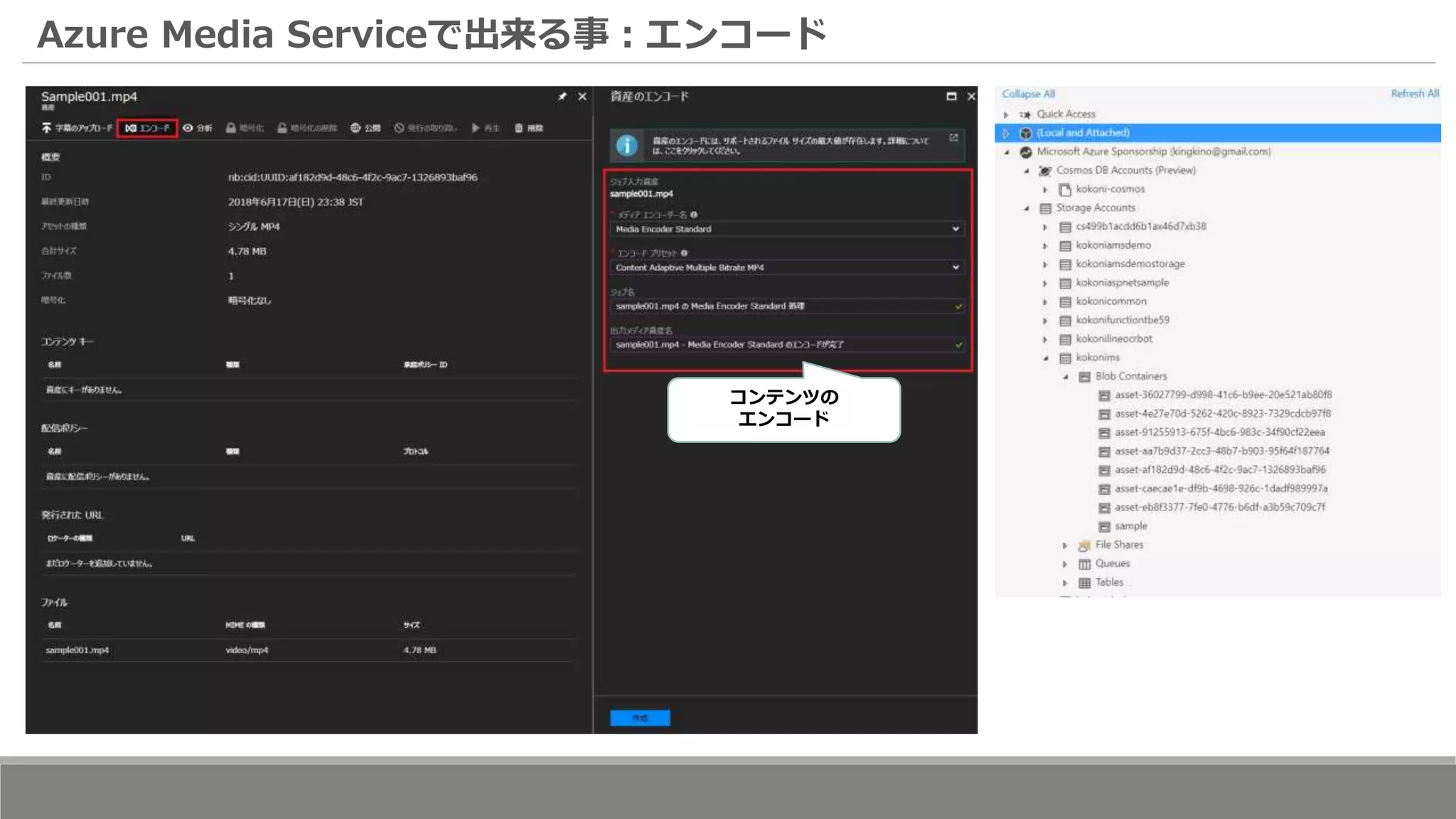Screen dimensions: 1456x819
Task: Maximize the 資産のエンコード blade
Action: pyautogui.click(x=951, y=96)
